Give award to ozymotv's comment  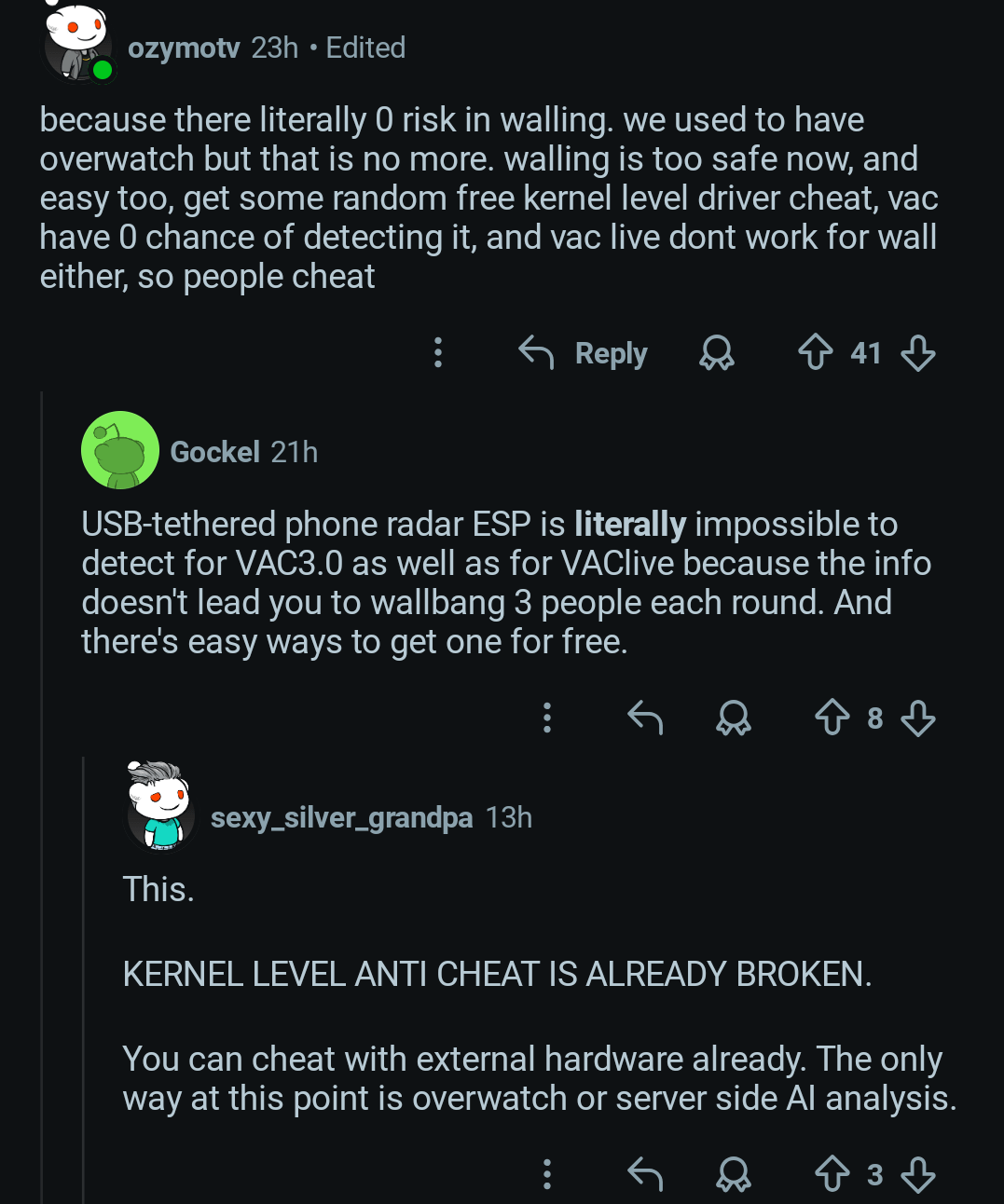[717, 352]
